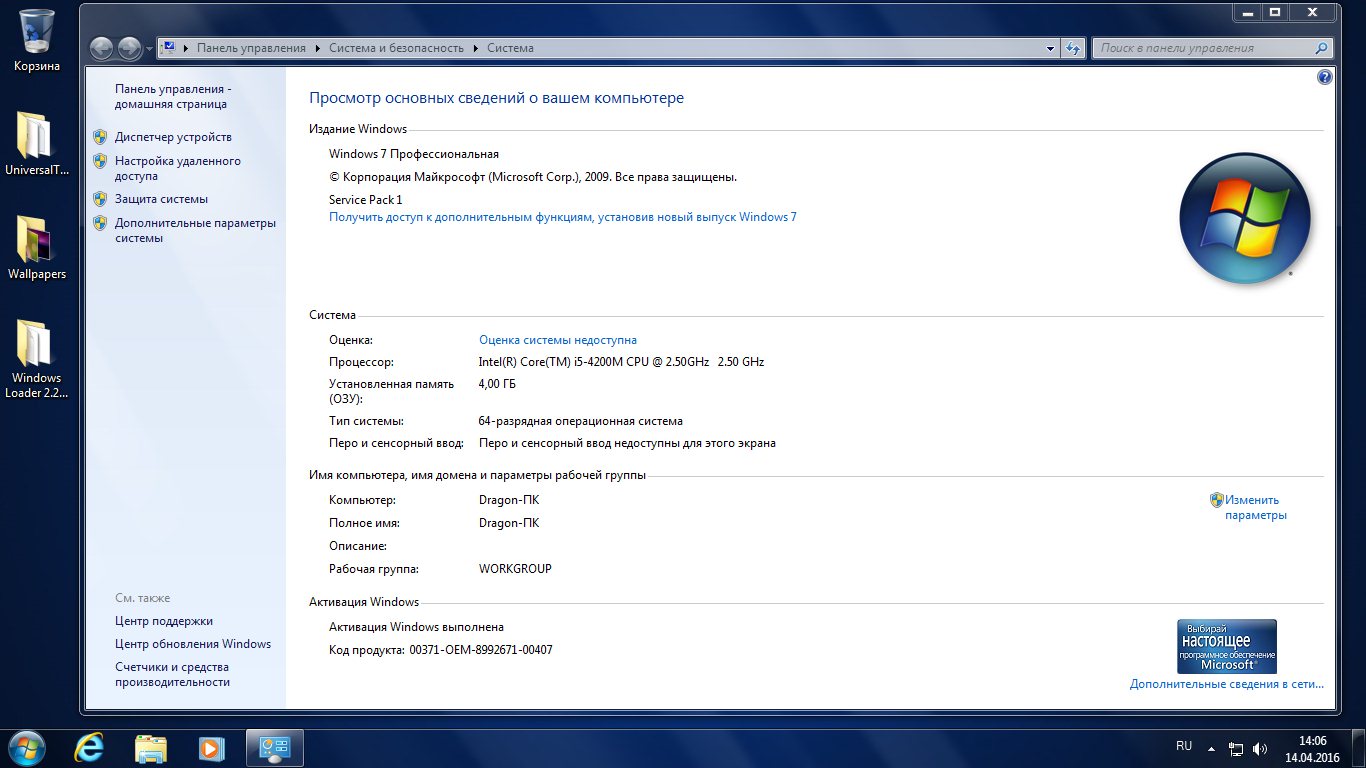Click the processor text Intel(R) Core(TM) i5-4200M
This screenshot has width=1366, height=768.
621,362
